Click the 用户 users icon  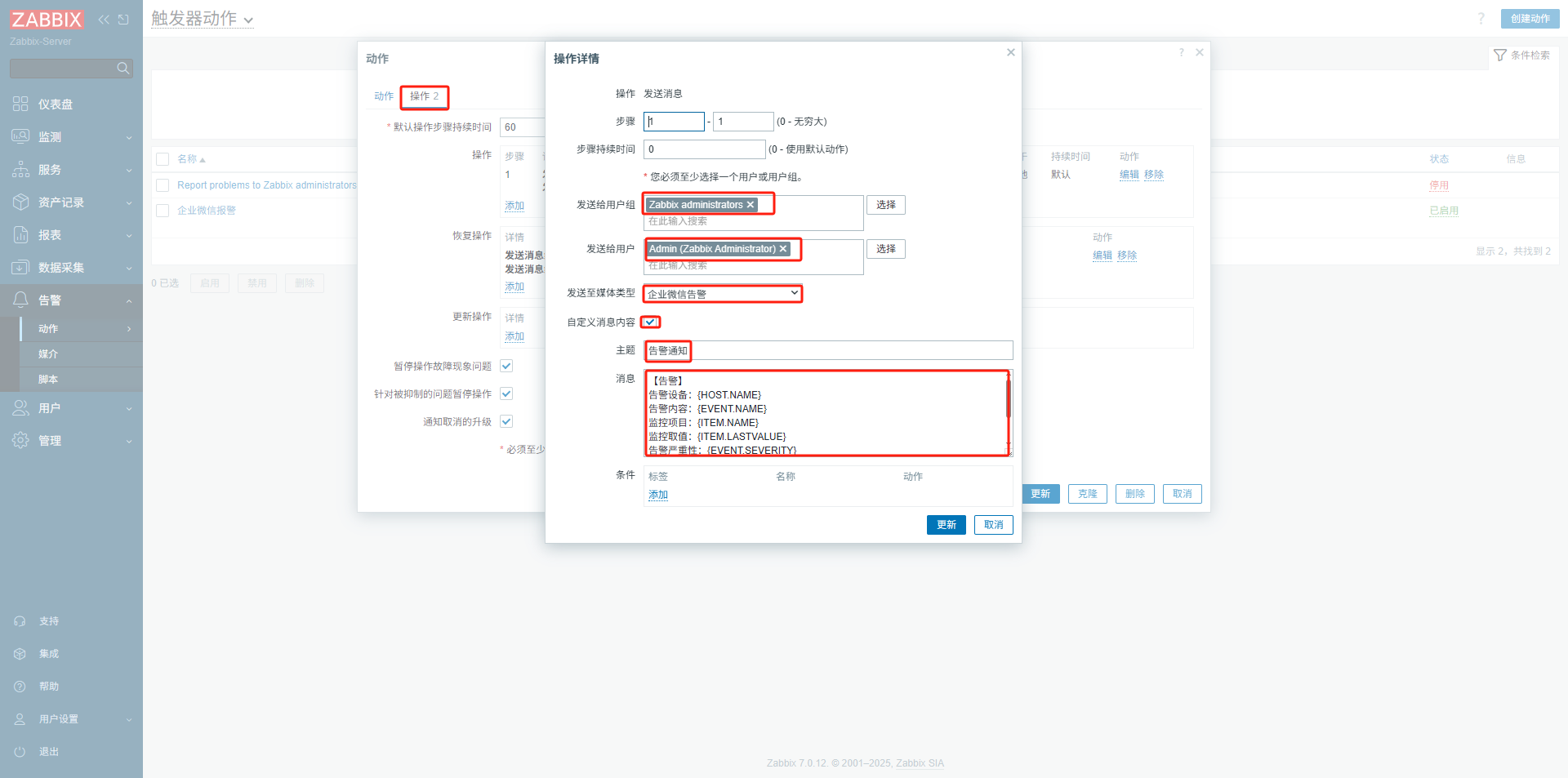20,407
